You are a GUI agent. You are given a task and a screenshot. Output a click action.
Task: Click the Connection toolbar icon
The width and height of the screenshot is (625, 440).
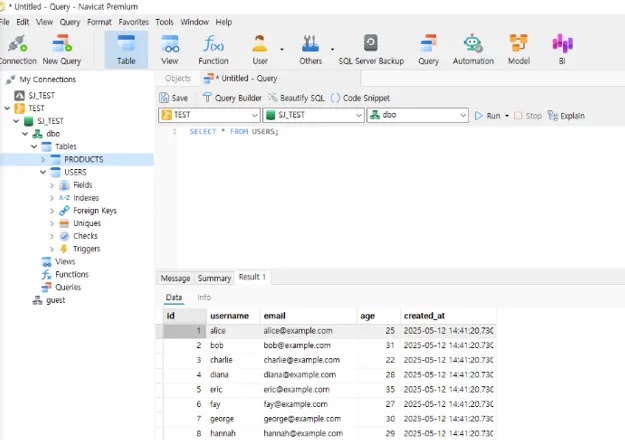(x=17, y=50)
